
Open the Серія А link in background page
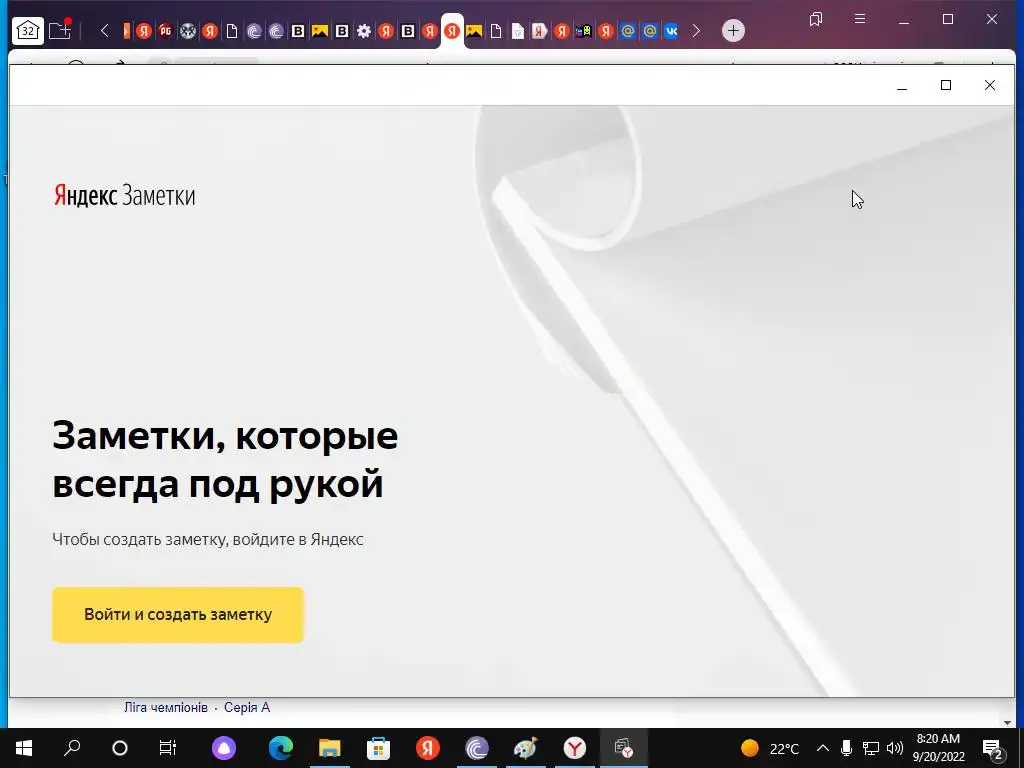tap(247, 707)
